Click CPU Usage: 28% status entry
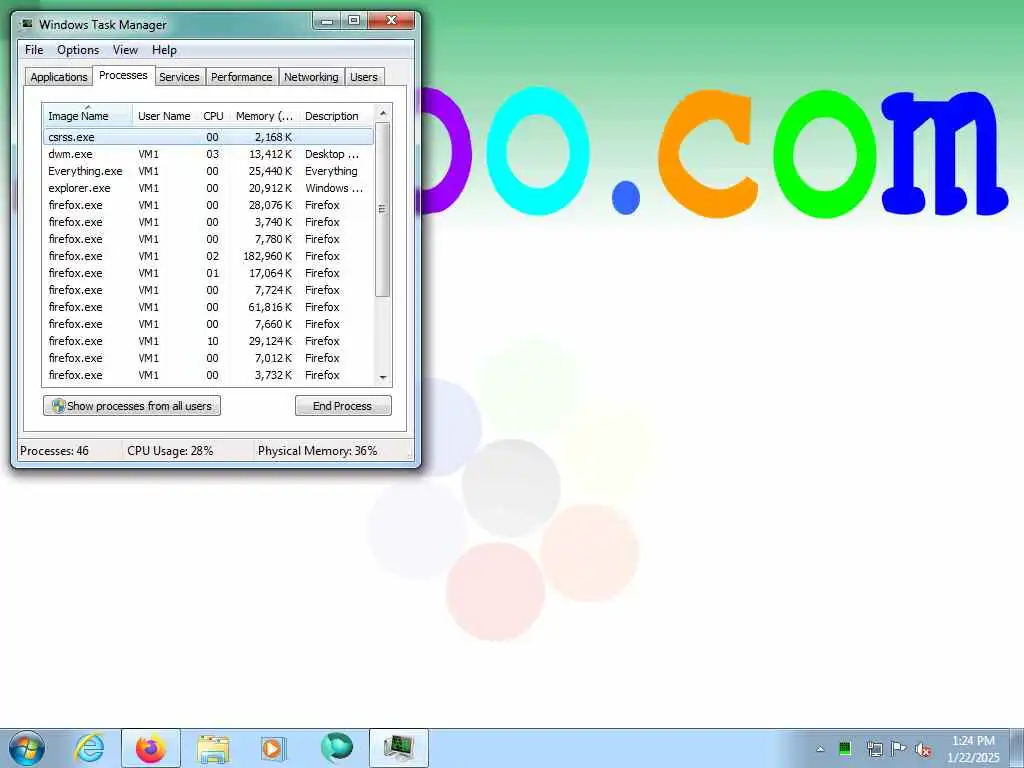 click(x=170, y=451)
